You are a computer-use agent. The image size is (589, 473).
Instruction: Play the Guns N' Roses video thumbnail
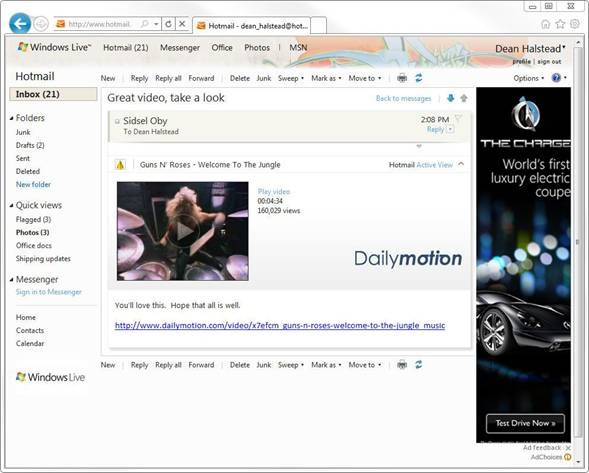[183, 231]
